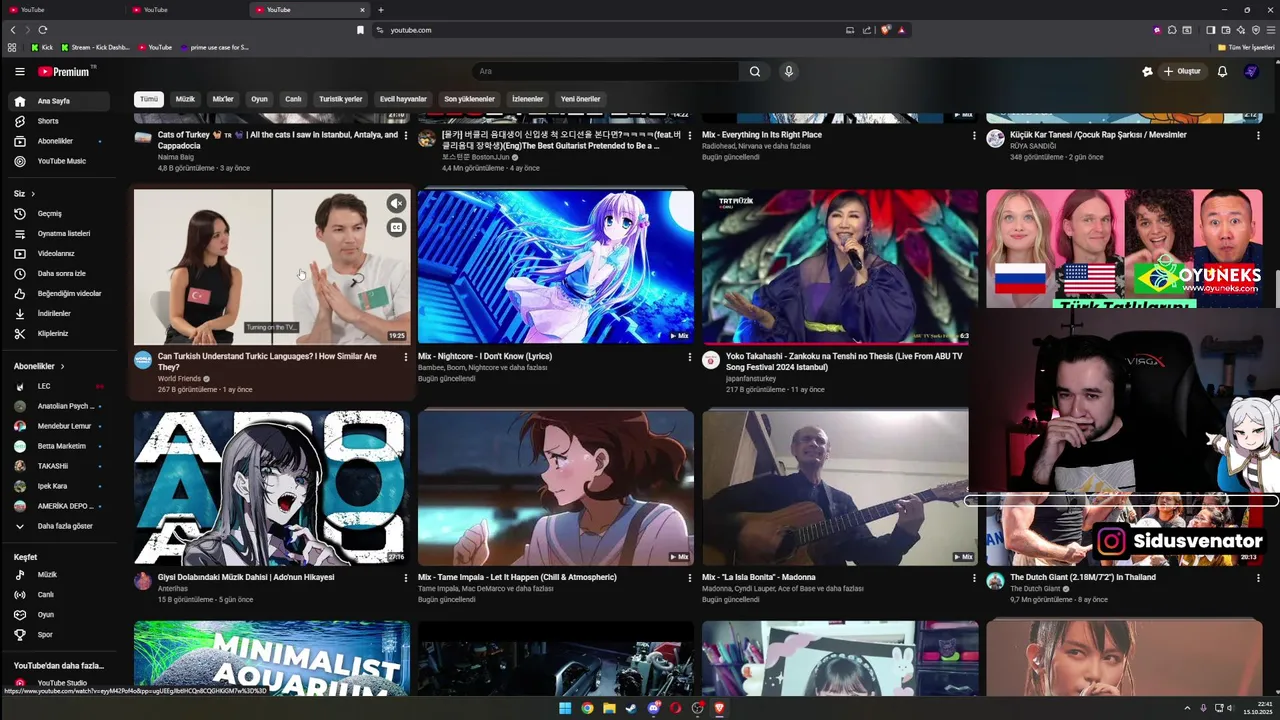Open options for The Dutch Giant video
The height and width of the screenshot is (720, 1280).
tap(1258, 578)
